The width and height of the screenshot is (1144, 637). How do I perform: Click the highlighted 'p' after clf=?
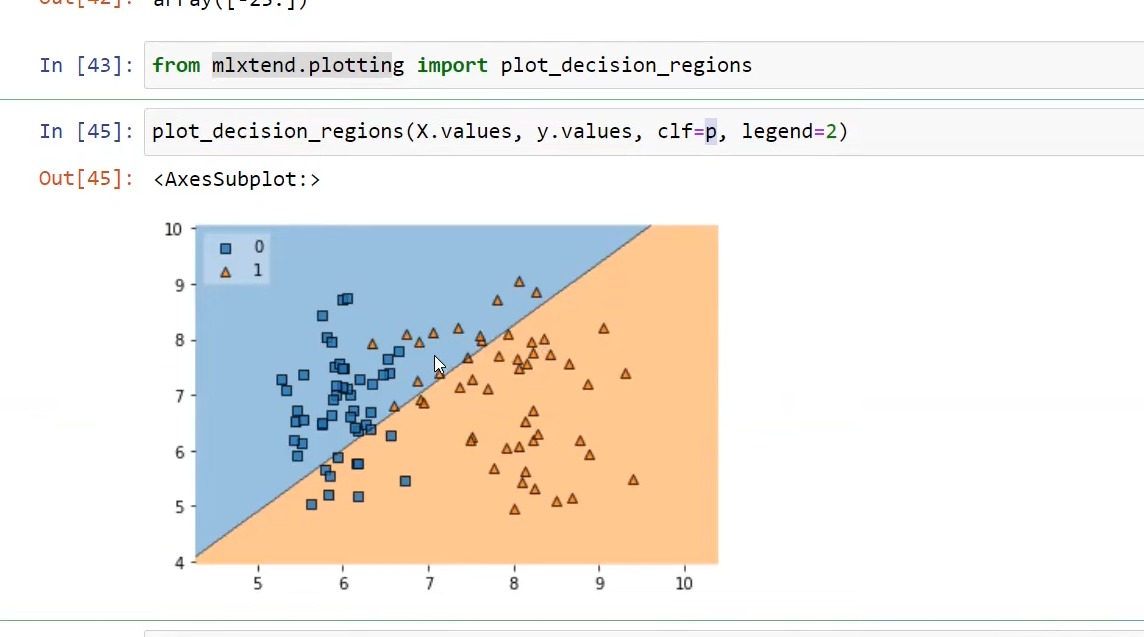pos(711,131)
